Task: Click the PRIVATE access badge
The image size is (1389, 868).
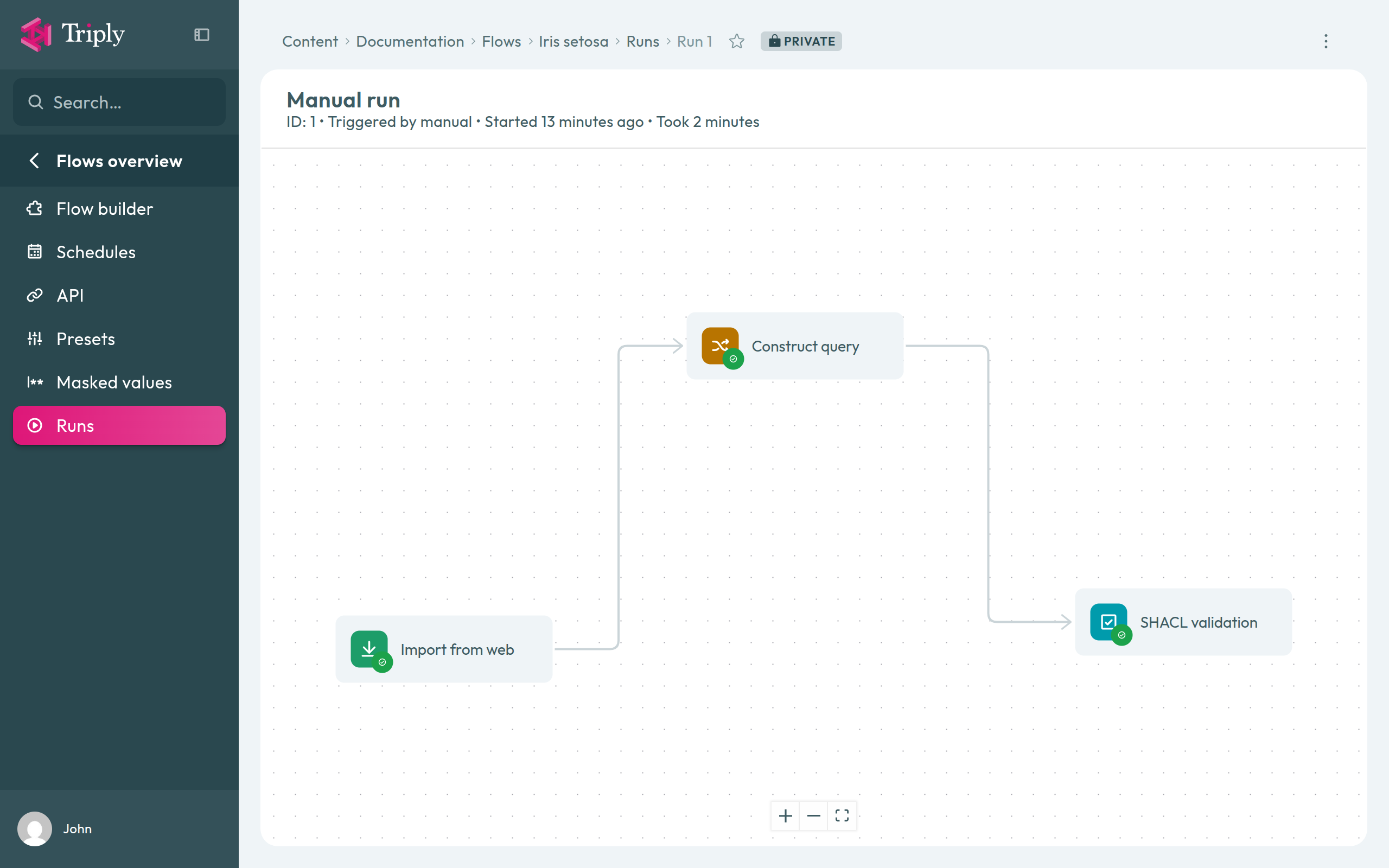Action: coord(801,41)
